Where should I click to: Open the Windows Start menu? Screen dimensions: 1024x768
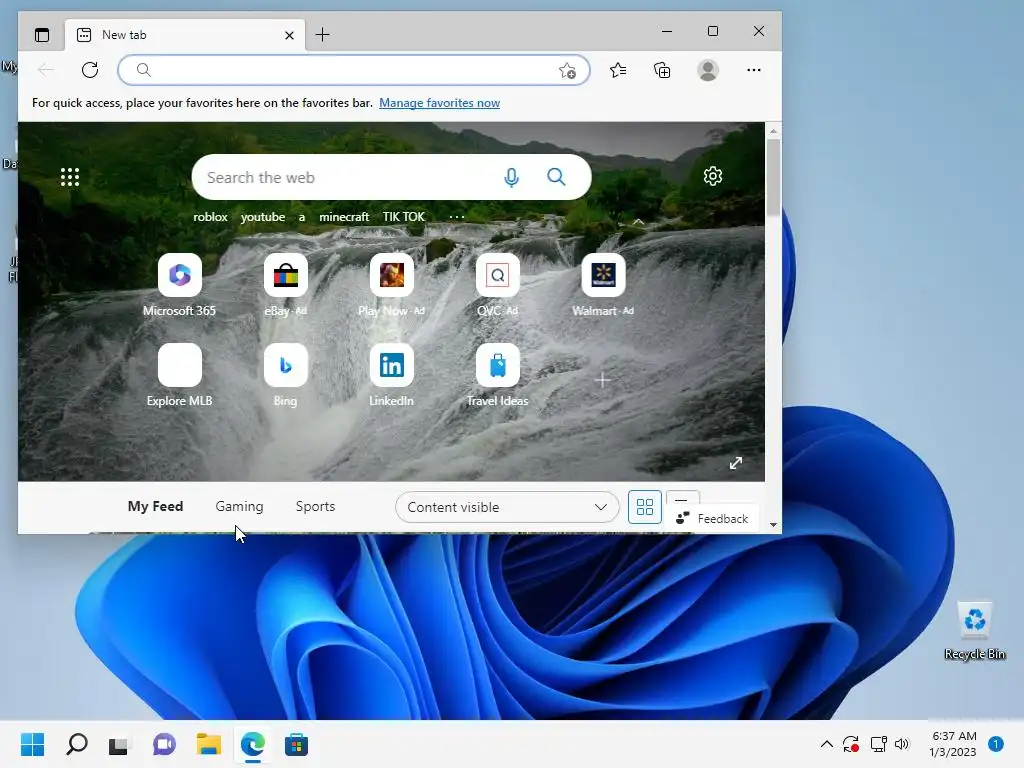pyautogui.click(x=33, y=744)
